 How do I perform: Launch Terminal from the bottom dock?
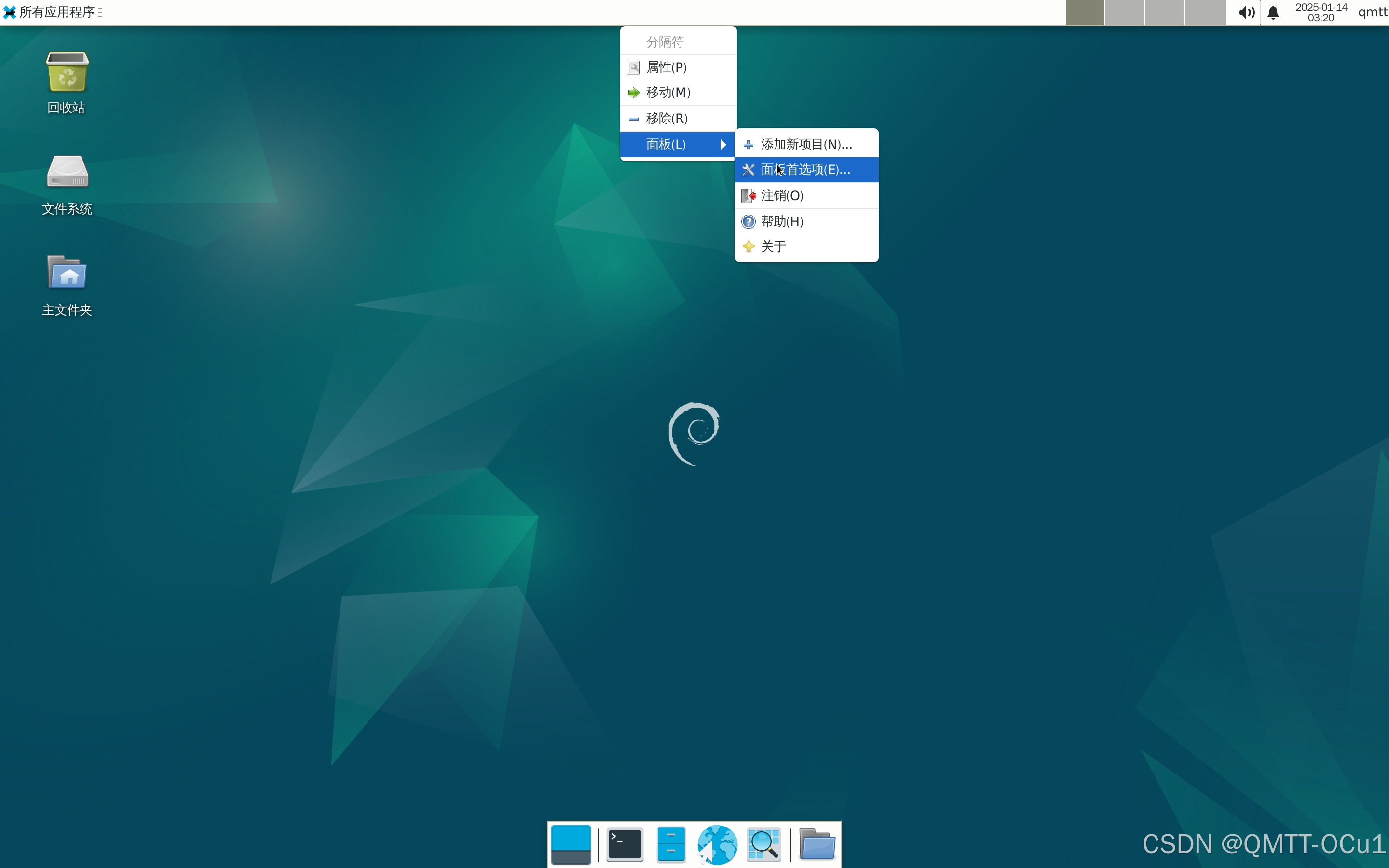click(x=625, y=844)
